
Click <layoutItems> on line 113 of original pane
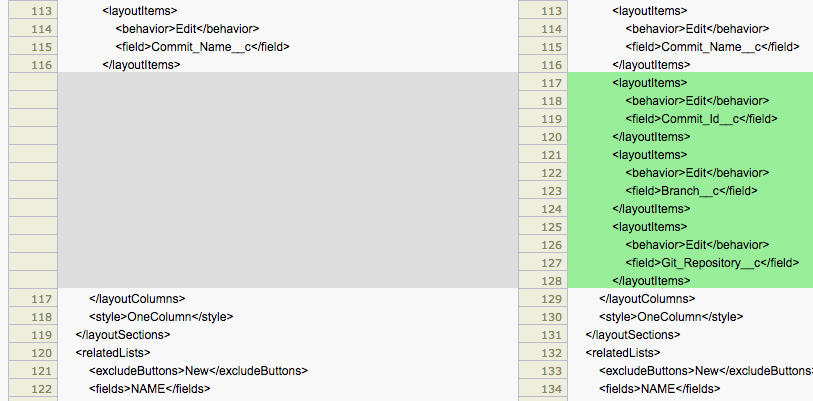140,10
